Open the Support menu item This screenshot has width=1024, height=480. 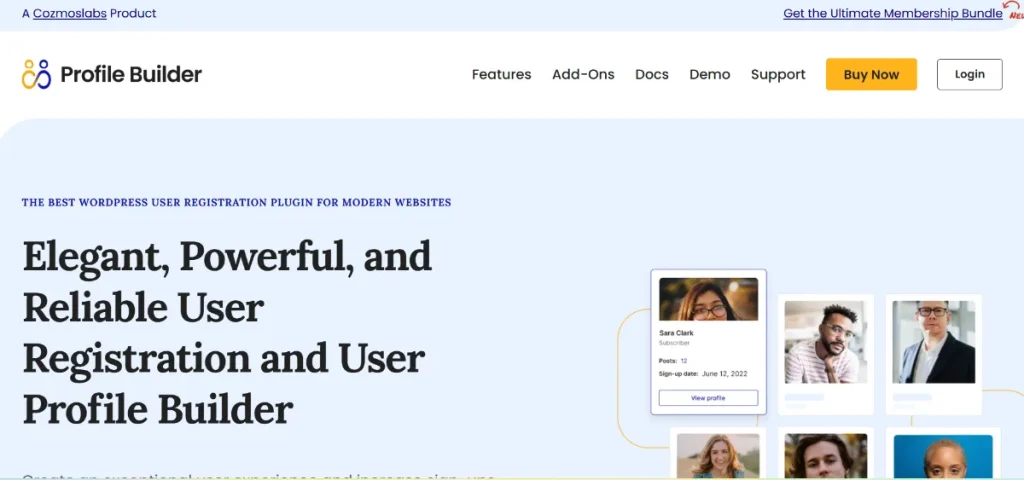coord(778,74)
